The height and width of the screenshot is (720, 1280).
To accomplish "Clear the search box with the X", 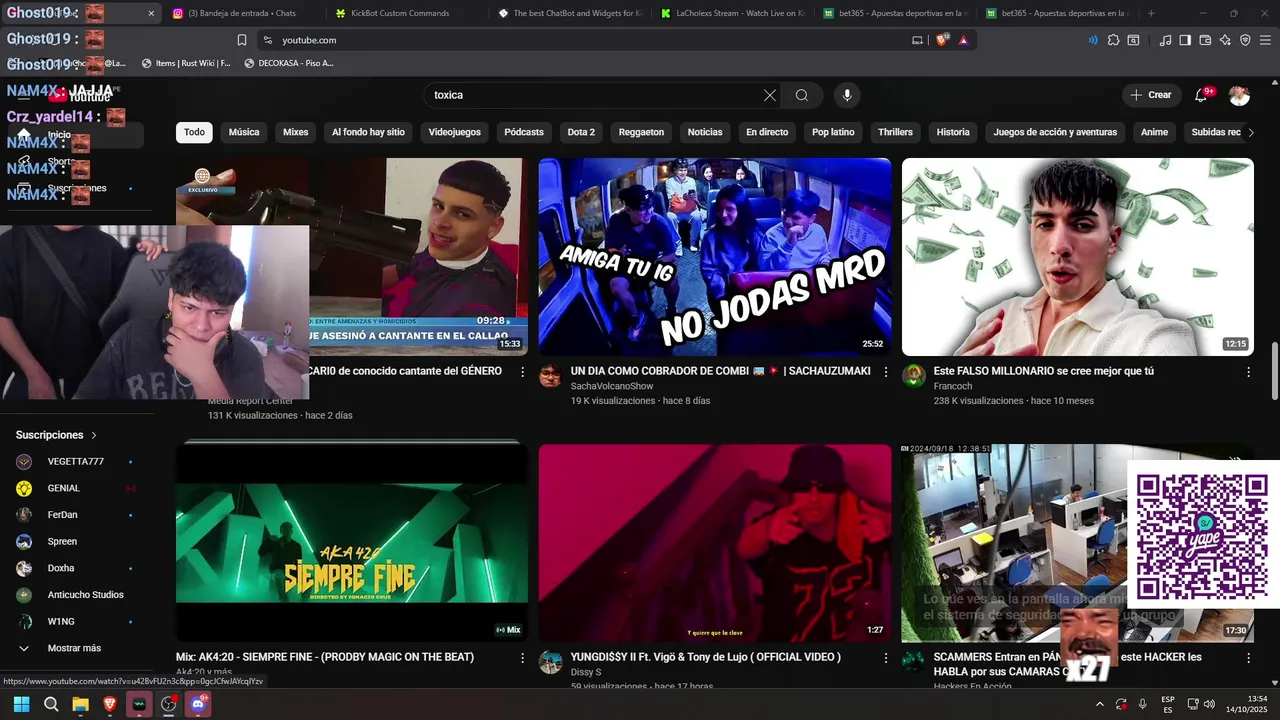I will click(769, 95).
